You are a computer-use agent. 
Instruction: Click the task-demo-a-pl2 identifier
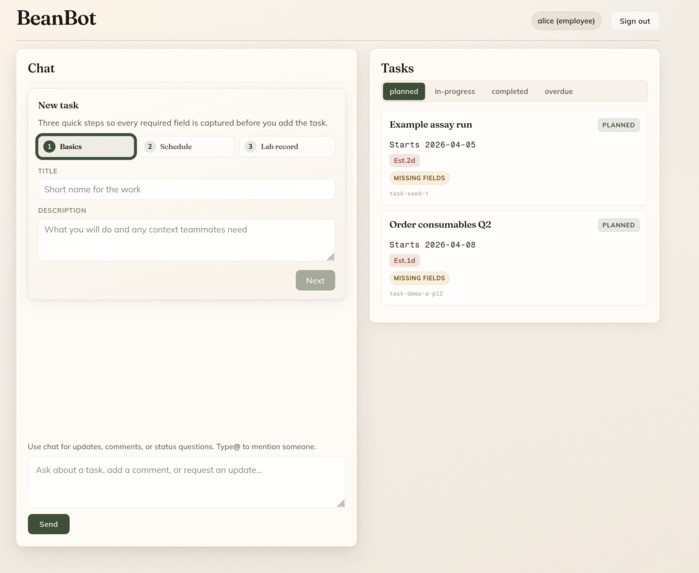[416, 293]
